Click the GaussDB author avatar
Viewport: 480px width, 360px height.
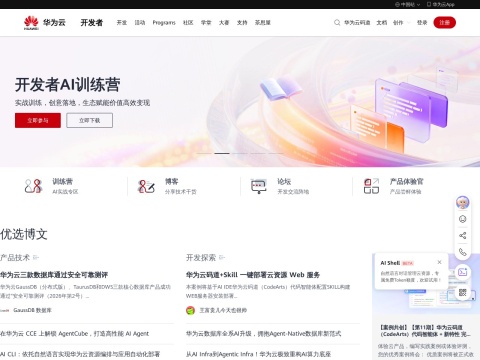(4, 310)
